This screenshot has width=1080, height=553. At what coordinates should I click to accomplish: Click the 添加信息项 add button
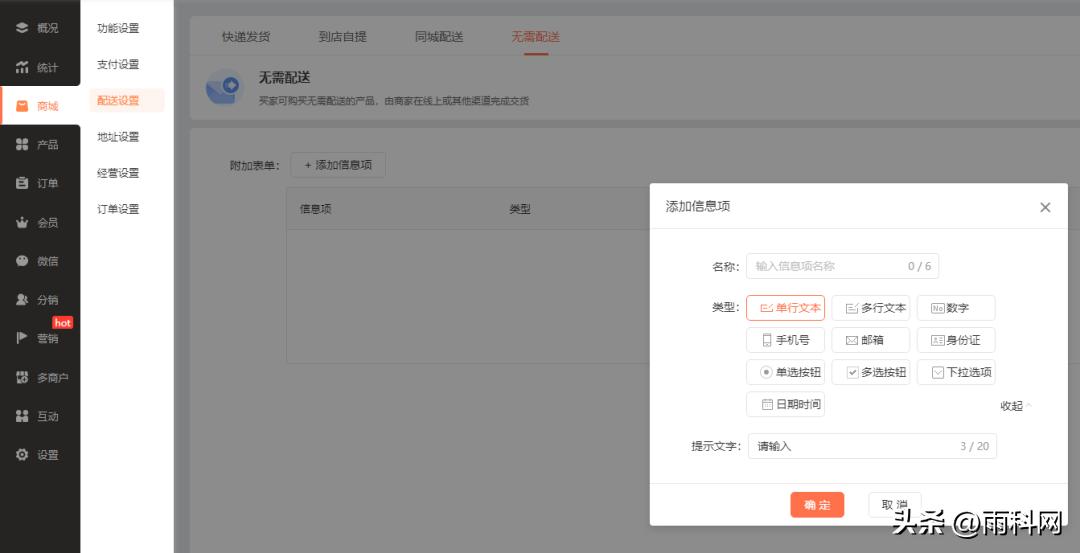click(x=338, y=165)
